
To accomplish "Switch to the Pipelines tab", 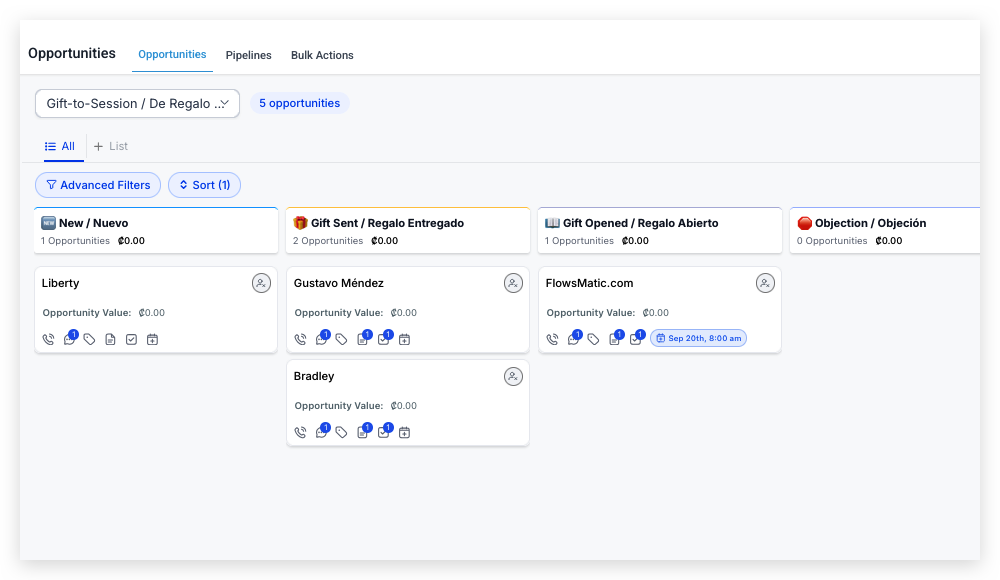I will tap(248, 55).
